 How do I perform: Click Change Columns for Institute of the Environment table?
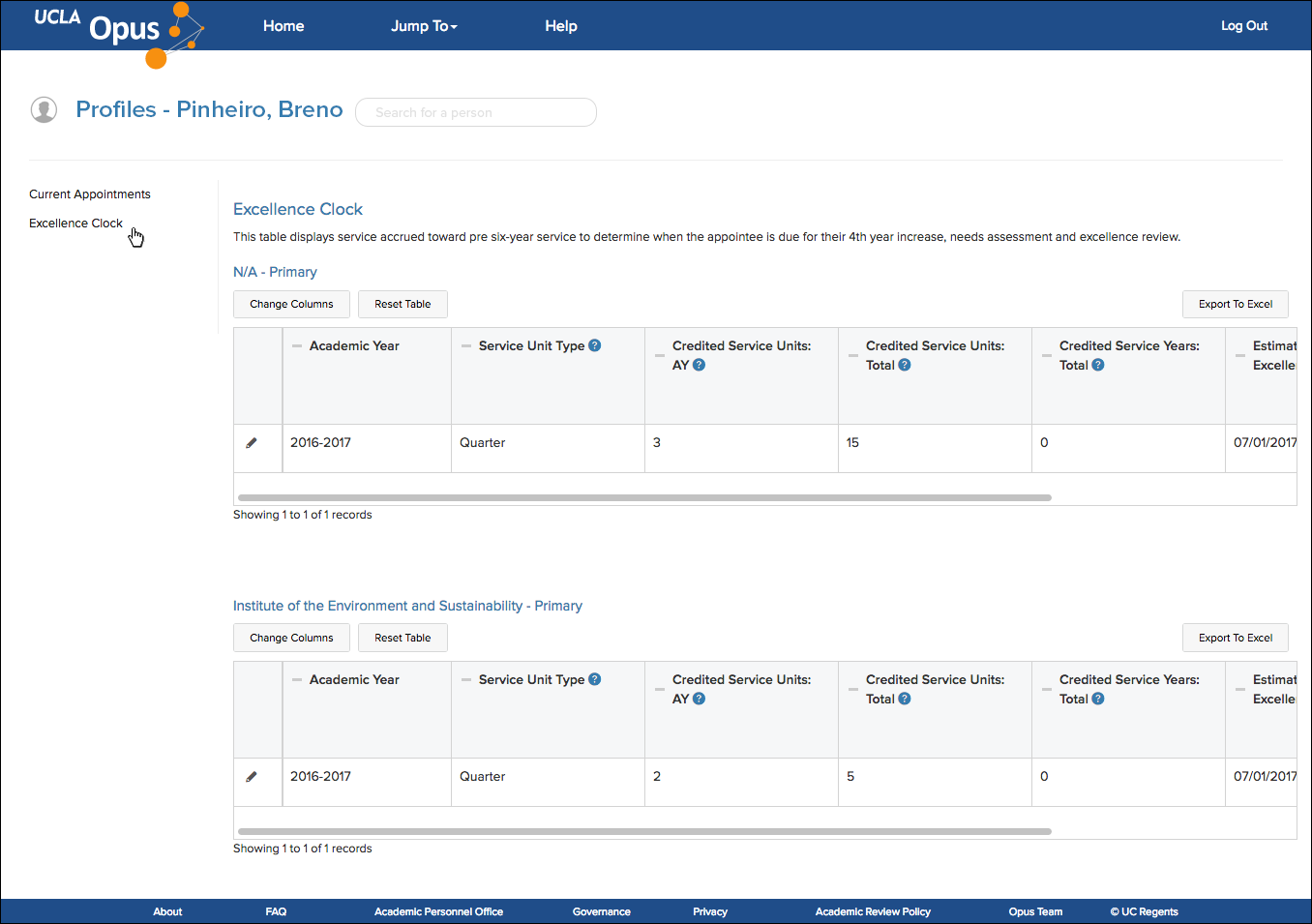point(291,638)
